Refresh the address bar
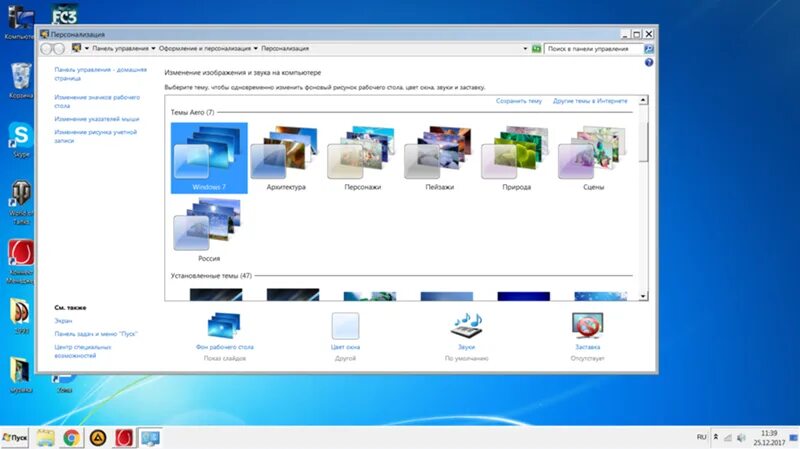The image size is (800, 449). (x=536, y=49)
